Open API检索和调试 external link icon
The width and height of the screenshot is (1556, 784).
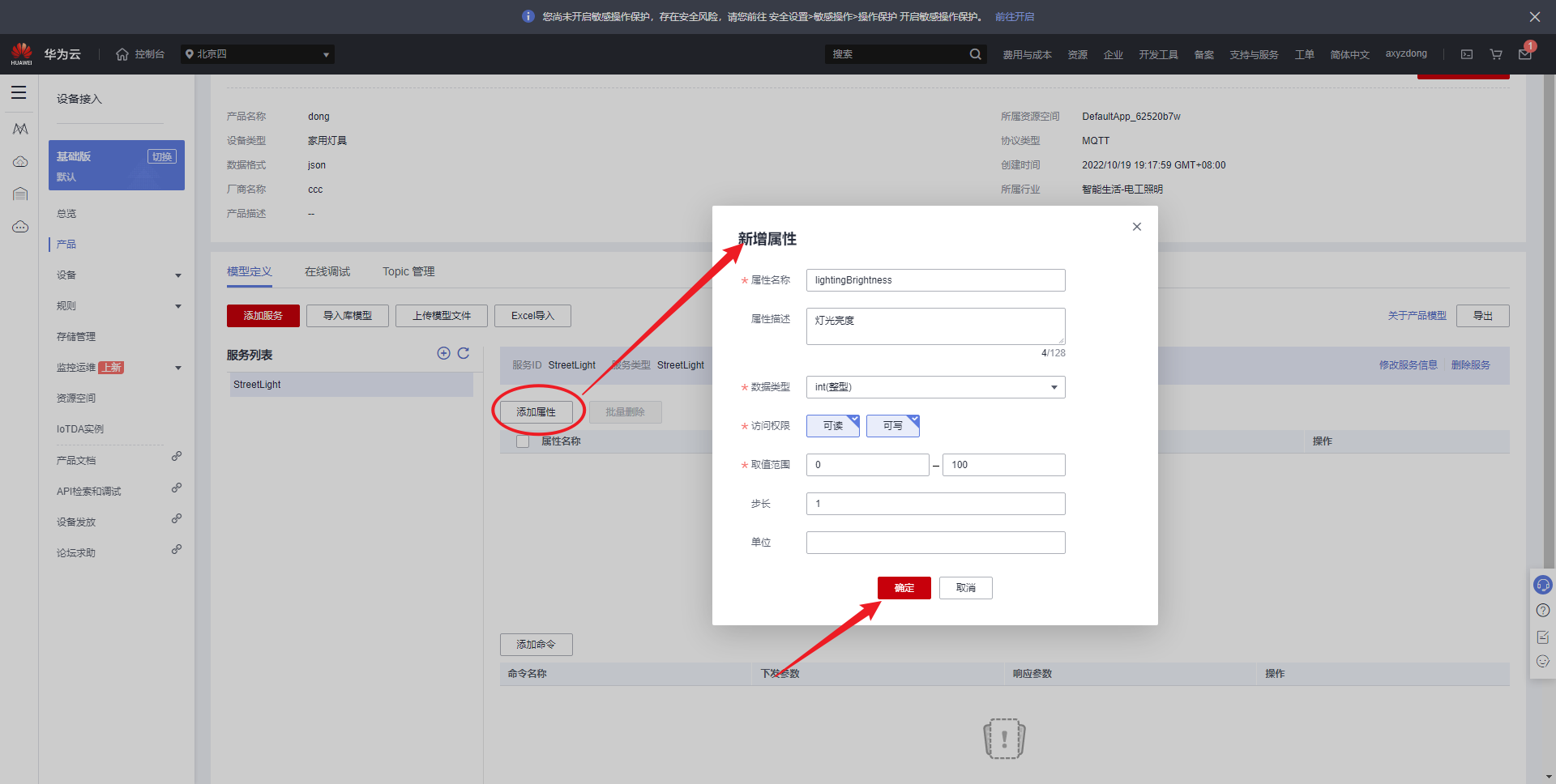pyautogui.click(x=177, y=488)
